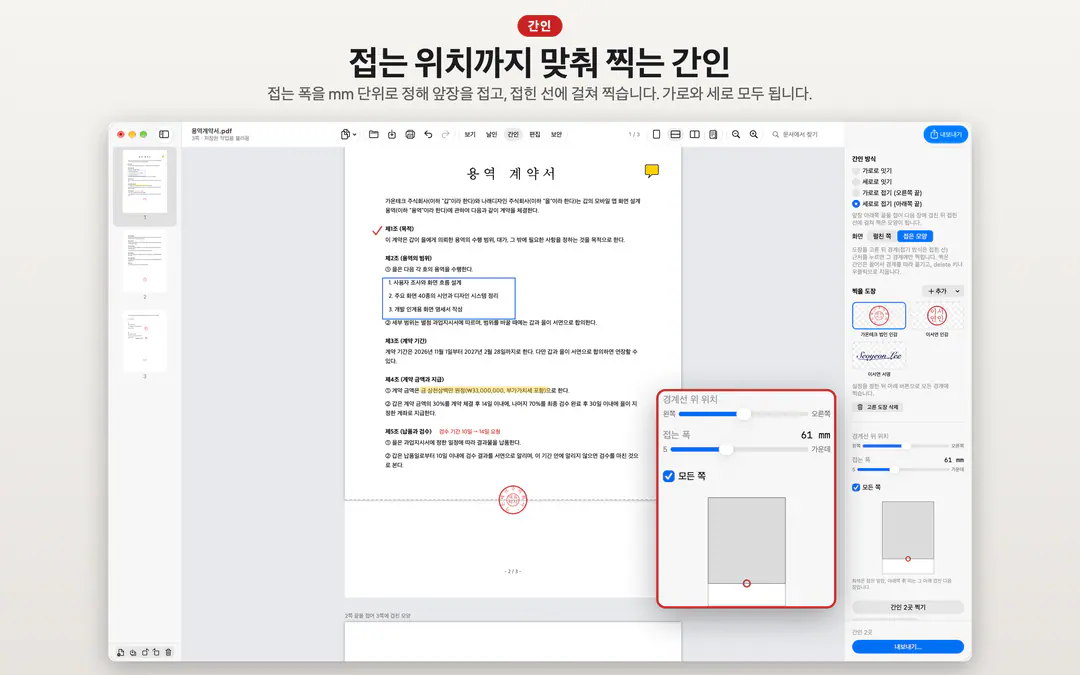1080x675 pixels.
Task: Click the print icon in toolbar
Action: [x=410, y=134]
